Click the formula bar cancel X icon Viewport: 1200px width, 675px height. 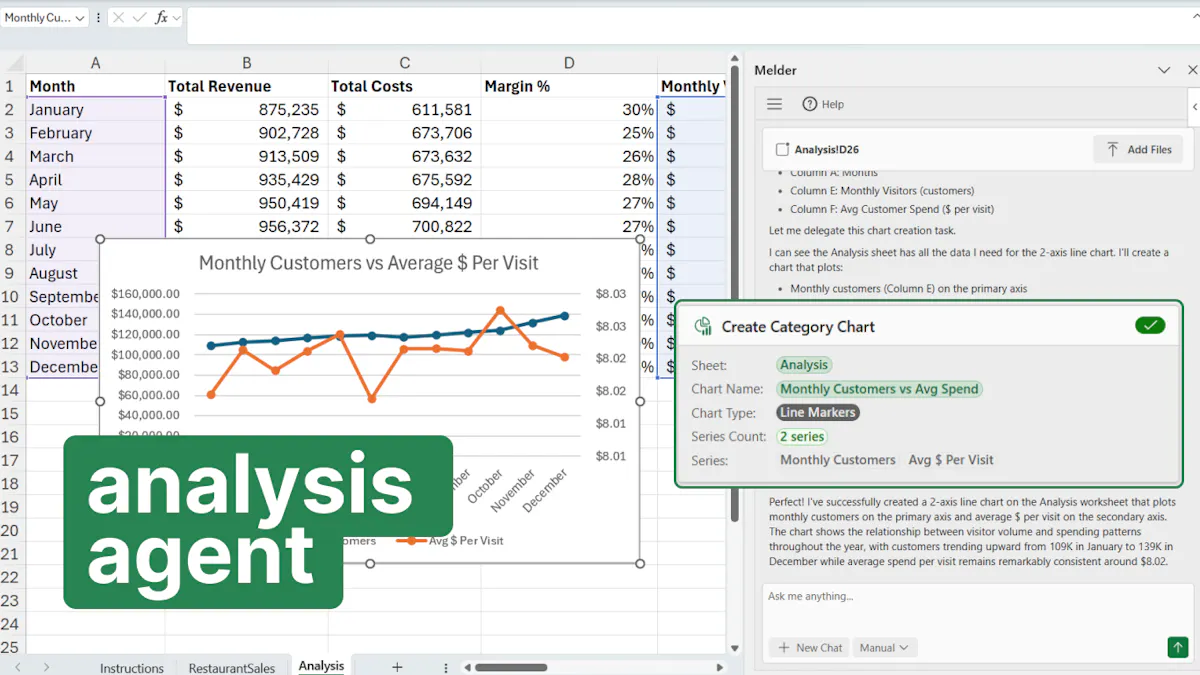tap(118, 18)
